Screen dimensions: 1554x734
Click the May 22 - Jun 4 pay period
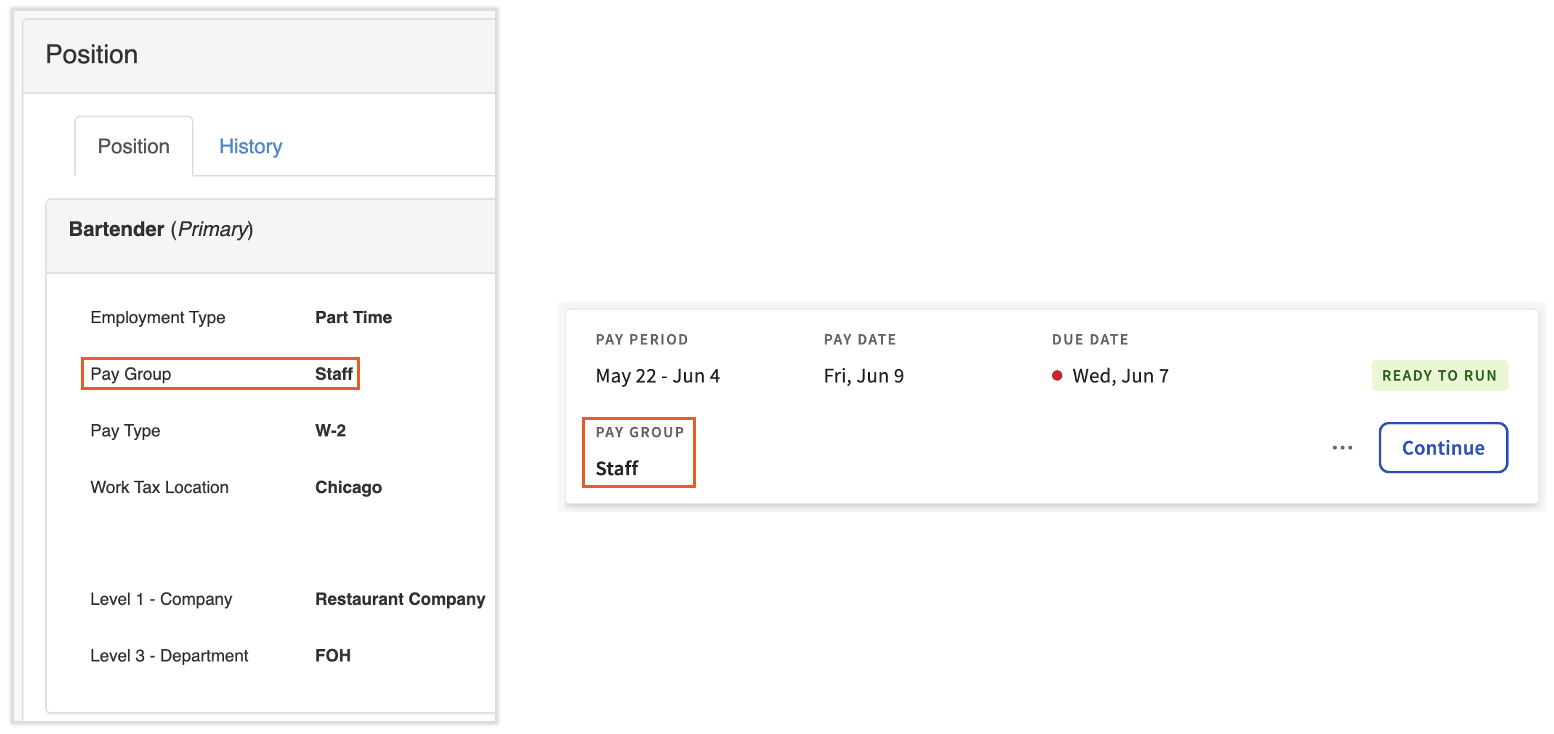pos(657,376)
